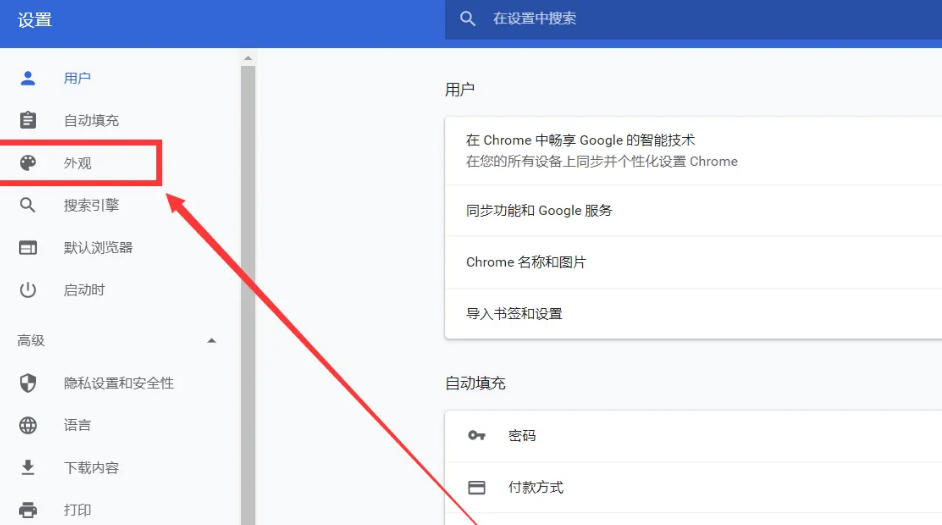Click the magnifier icon beside 搜索引擎

28,205
